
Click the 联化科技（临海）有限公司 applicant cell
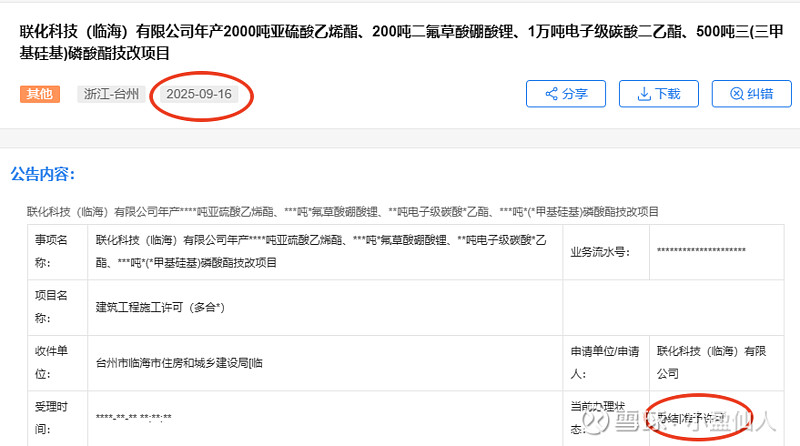(x=716, y=363)
